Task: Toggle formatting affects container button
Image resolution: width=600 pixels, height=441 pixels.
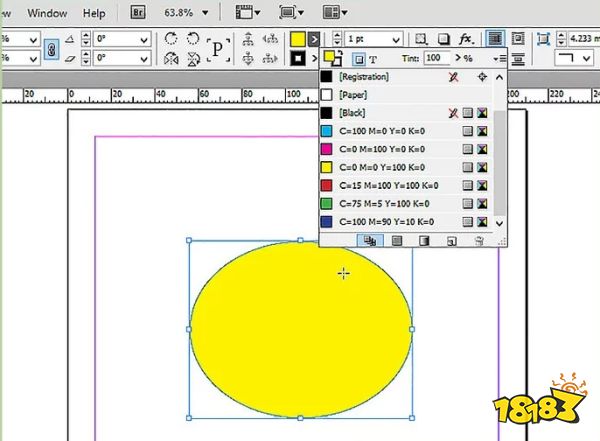Action: pos(359,60)
